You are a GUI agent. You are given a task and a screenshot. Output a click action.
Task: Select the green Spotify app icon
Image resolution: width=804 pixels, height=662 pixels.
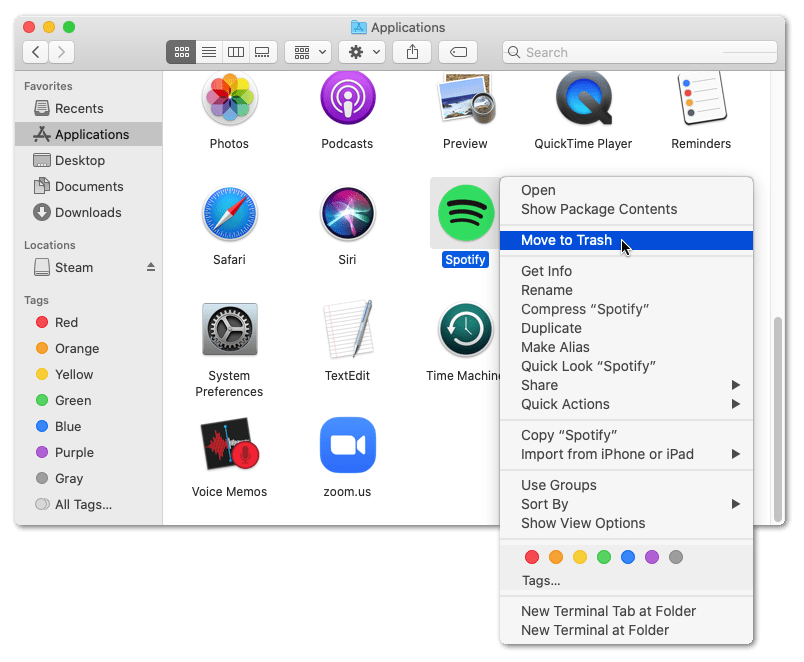[466, 213]
